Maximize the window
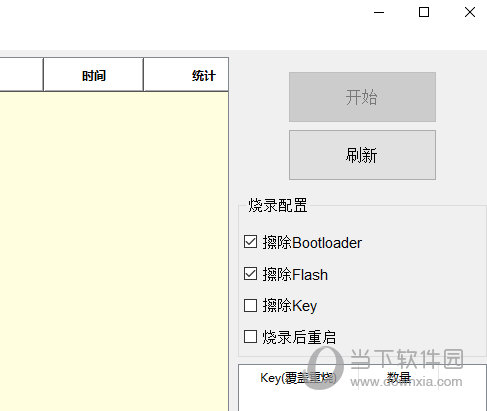Viewport: 487px width, 411px height. coord(424,12)
